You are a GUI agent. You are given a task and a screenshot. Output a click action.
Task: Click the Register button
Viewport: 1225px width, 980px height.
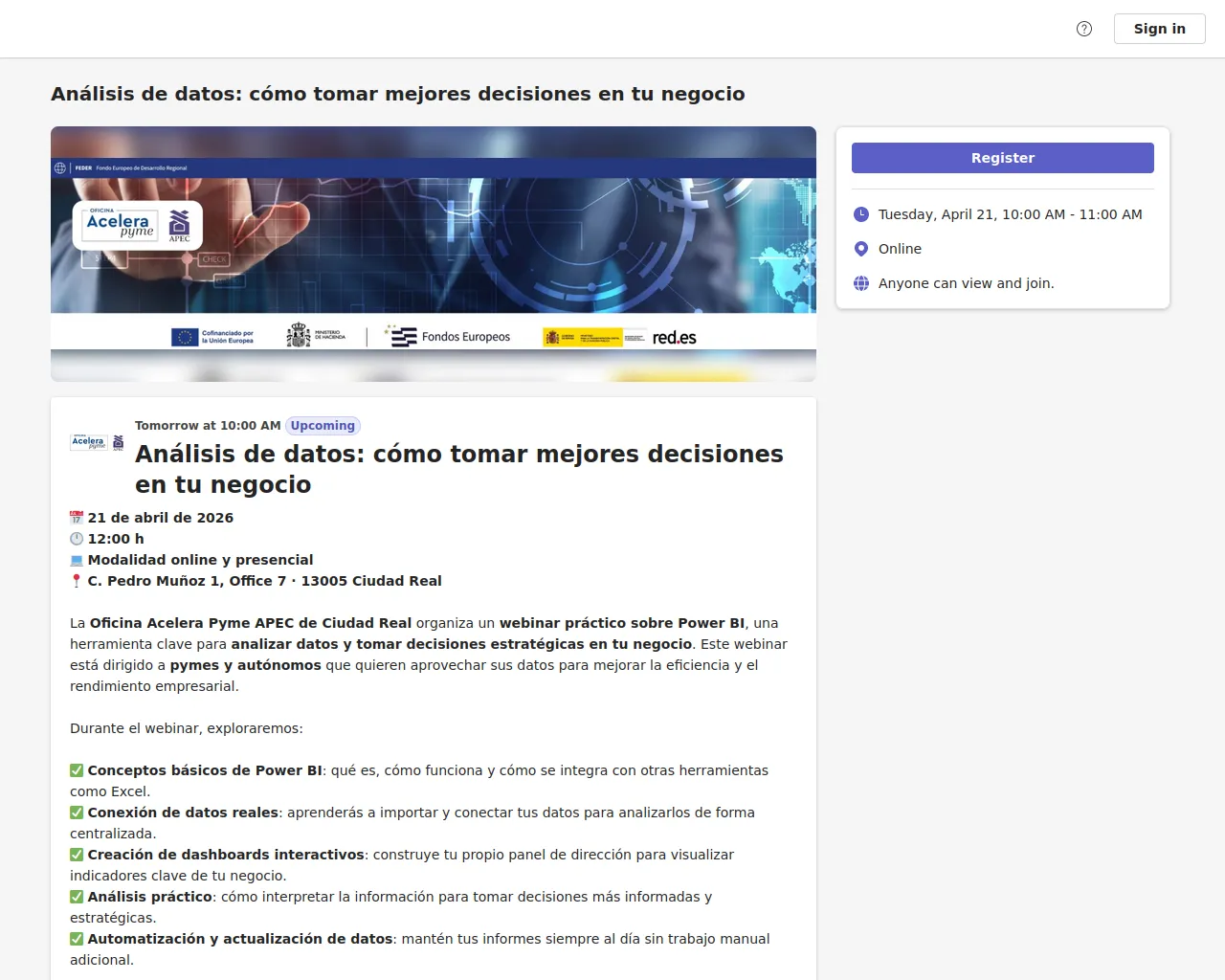click(x=1002, y=157)
